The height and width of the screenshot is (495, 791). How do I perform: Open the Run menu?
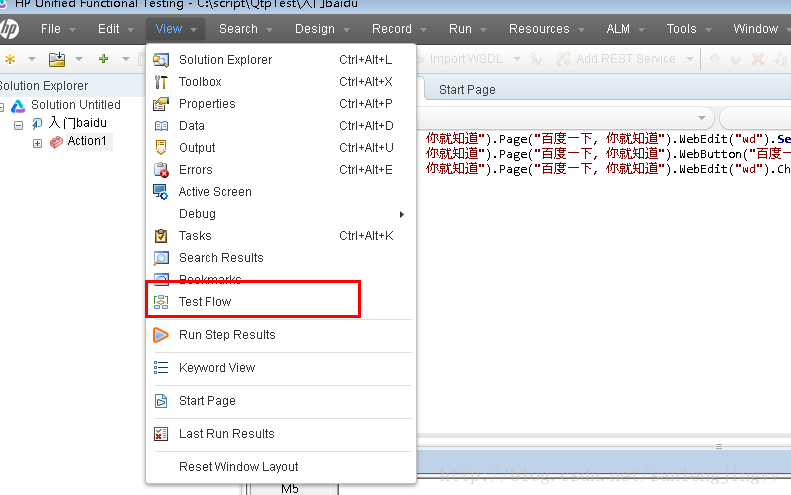(468, 29)
